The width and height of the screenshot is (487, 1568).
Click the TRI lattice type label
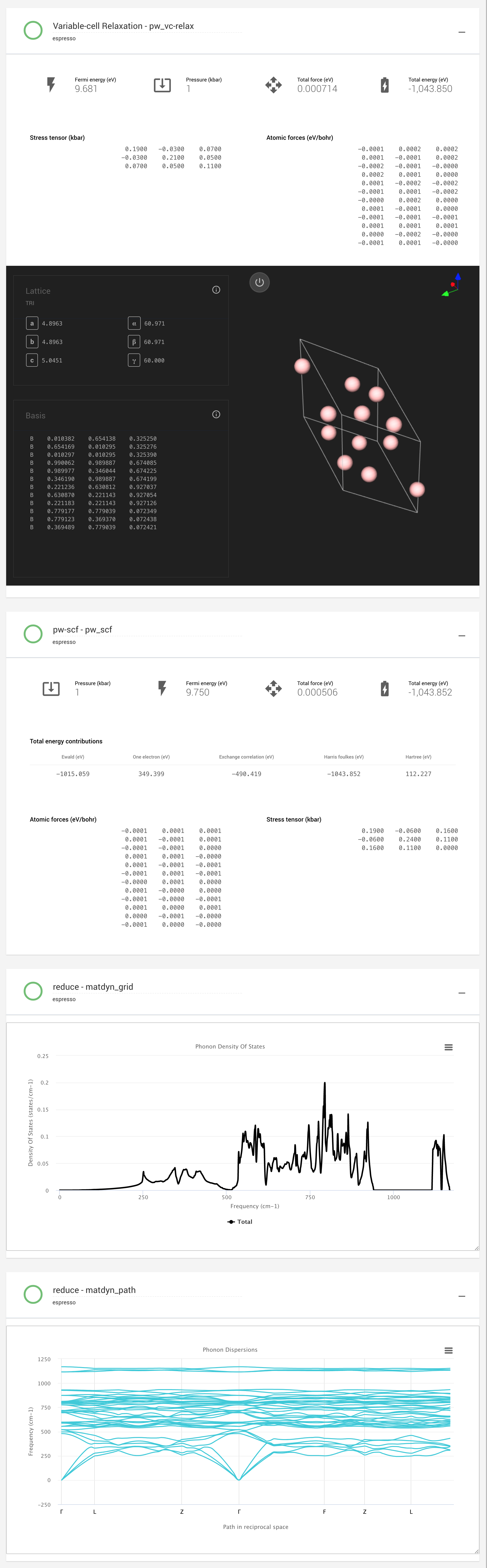point(30,303)
